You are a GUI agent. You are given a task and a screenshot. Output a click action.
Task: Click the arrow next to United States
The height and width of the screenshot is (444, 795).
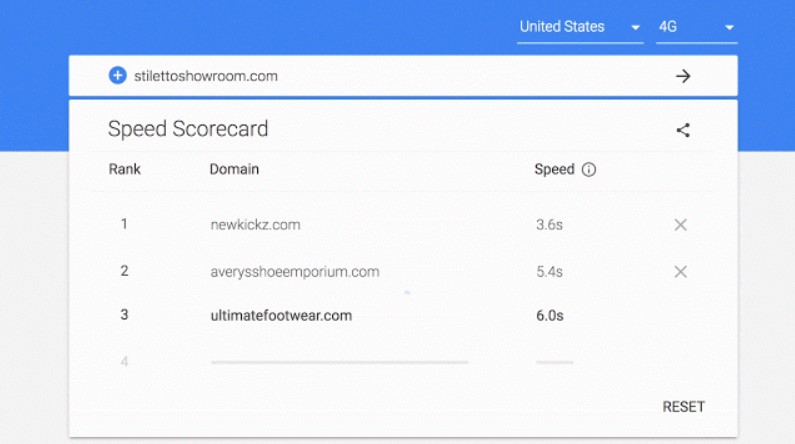pyautogui.click(x=635, y=27)
